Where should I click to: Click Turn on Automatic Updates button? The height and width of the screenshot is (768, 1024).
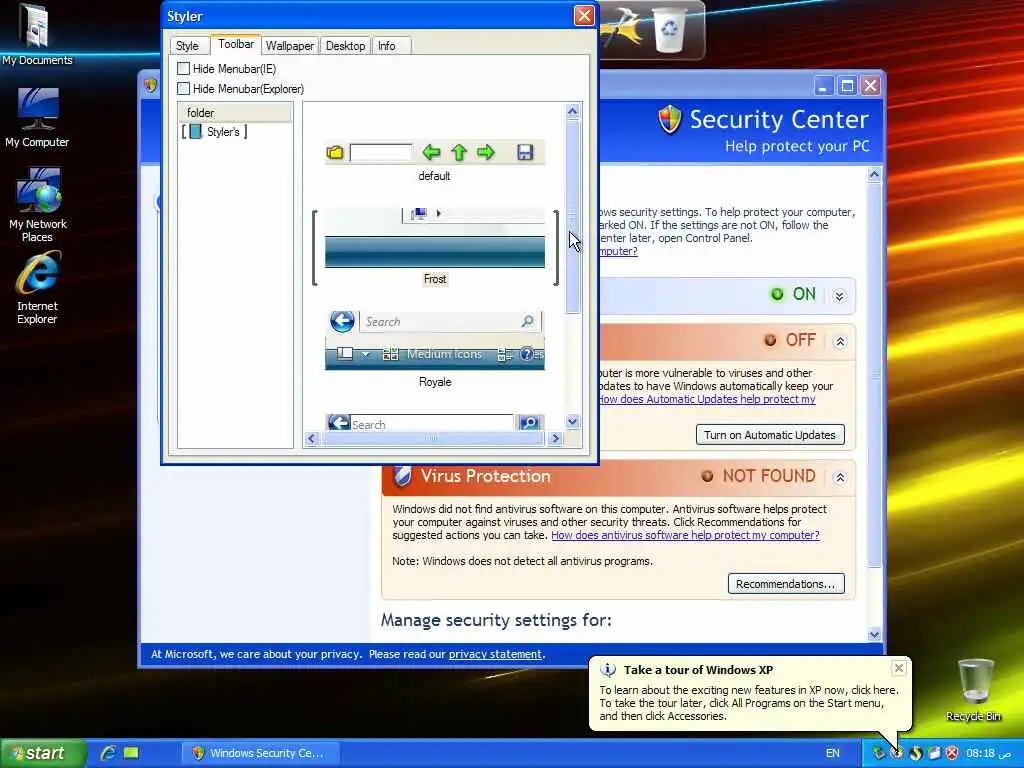(770, 435)
